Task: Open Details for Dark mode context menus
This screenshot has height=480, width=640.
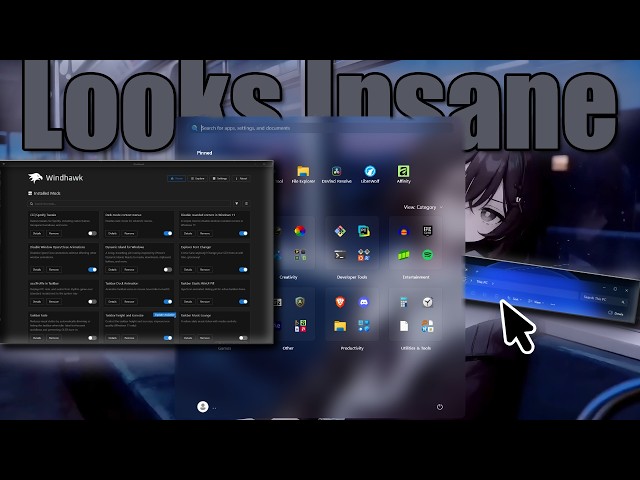Action: click(x=112, y=233)
